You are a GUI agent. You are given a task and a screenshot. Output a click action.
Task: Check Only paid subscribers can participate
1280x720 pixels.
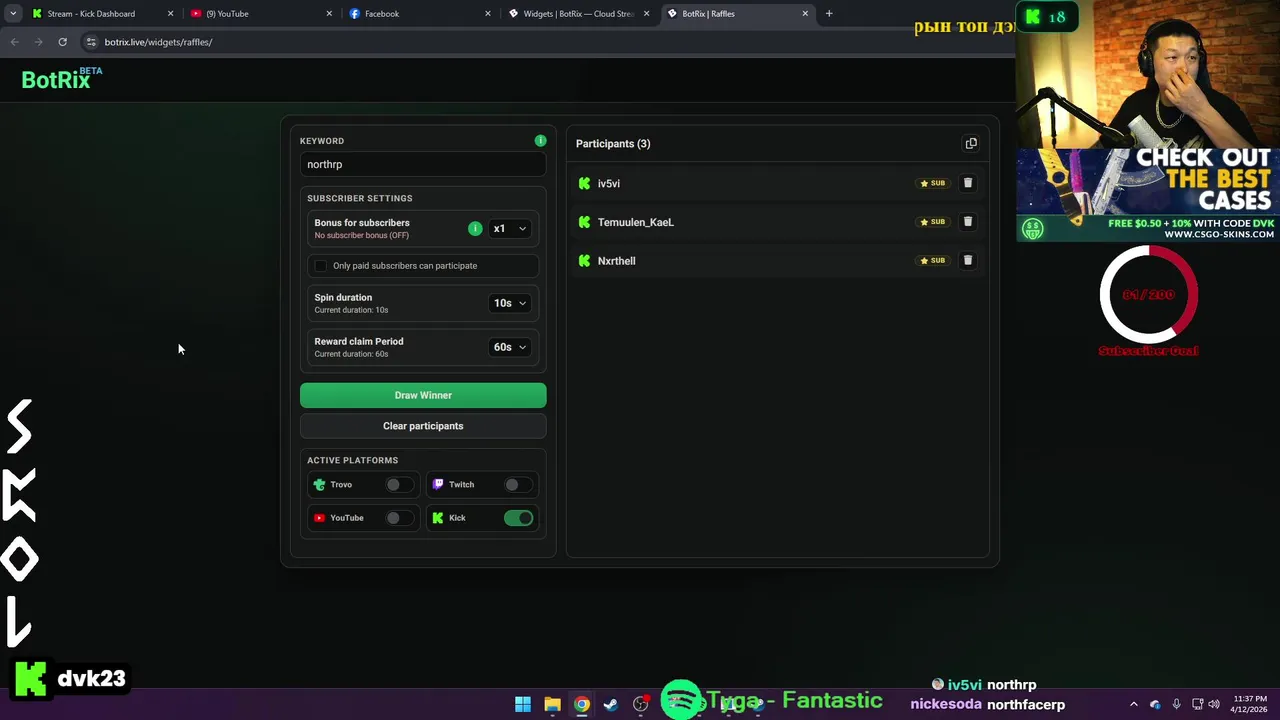point(320,266)
